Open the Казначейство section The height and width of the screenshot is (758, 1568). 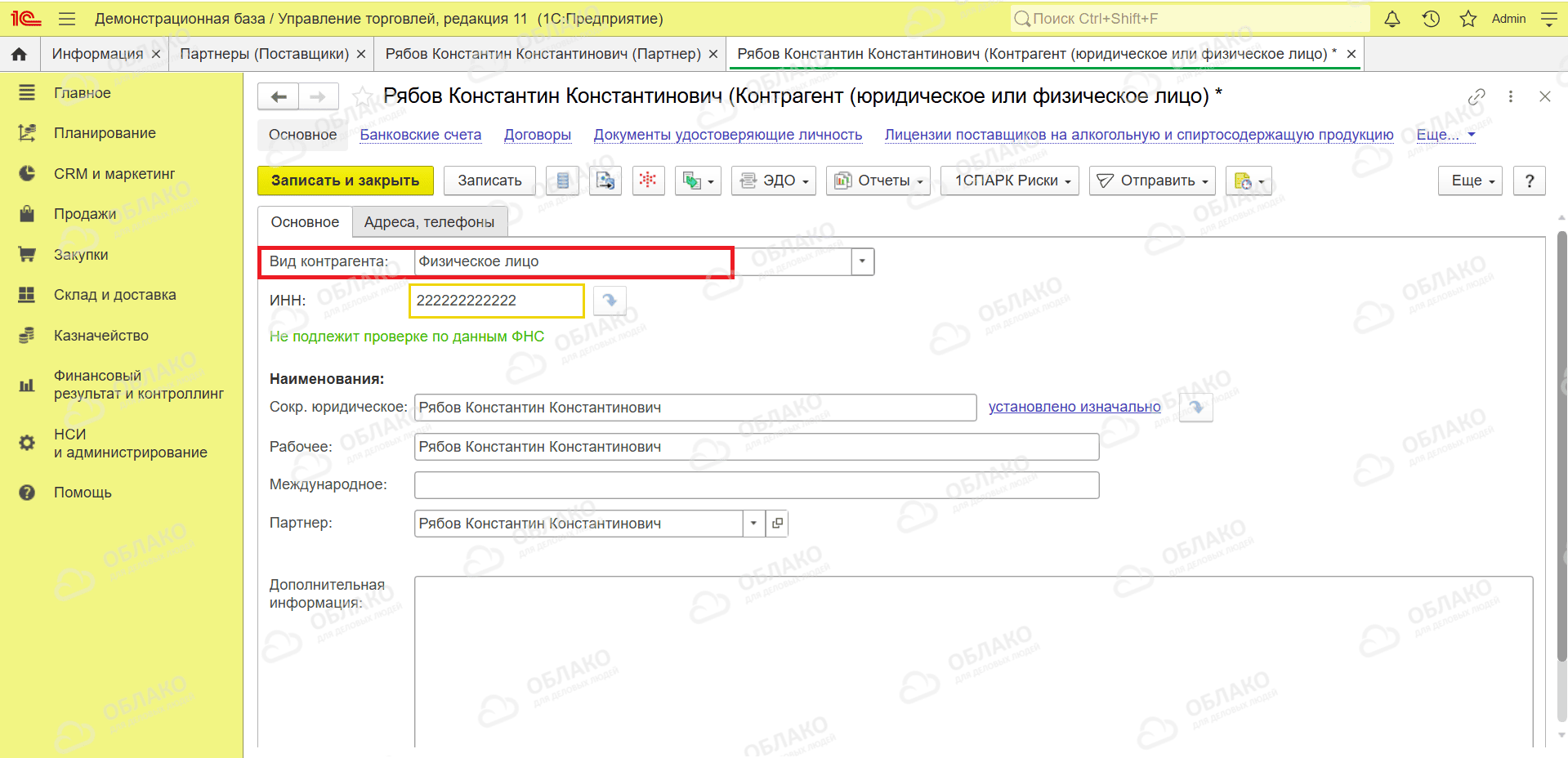click(101, 336)
